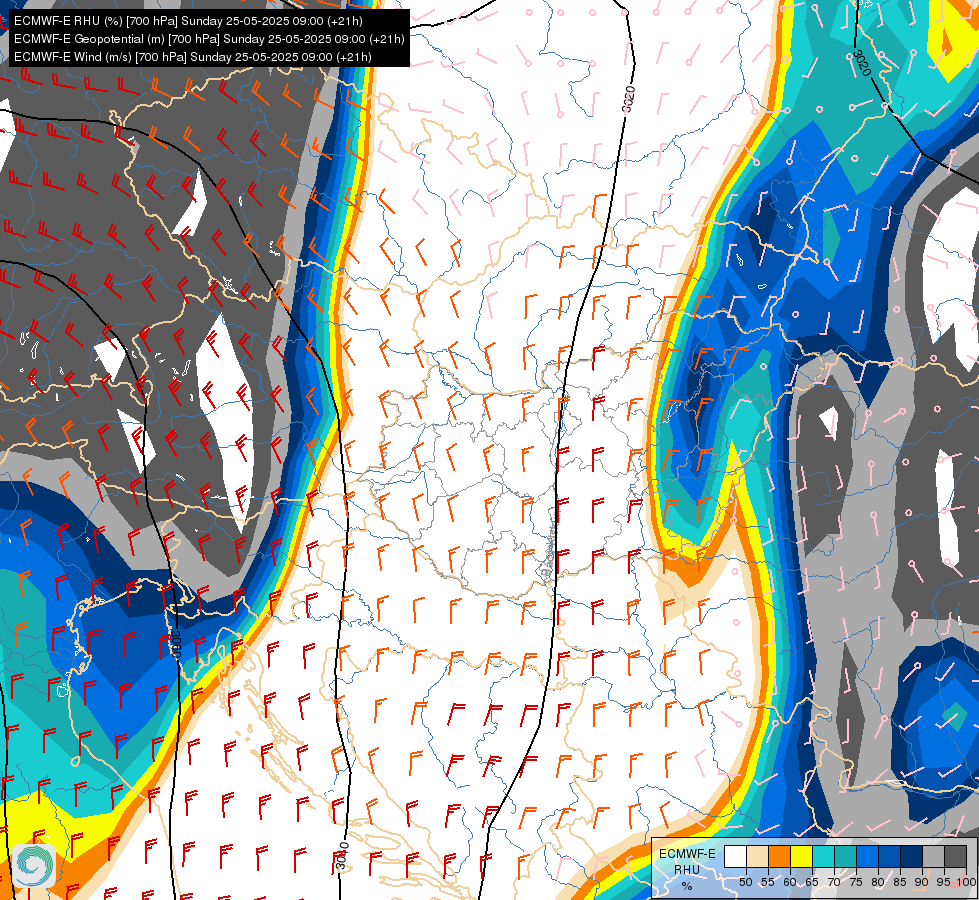Click the legend label '100'

click(x=967, y=882)
